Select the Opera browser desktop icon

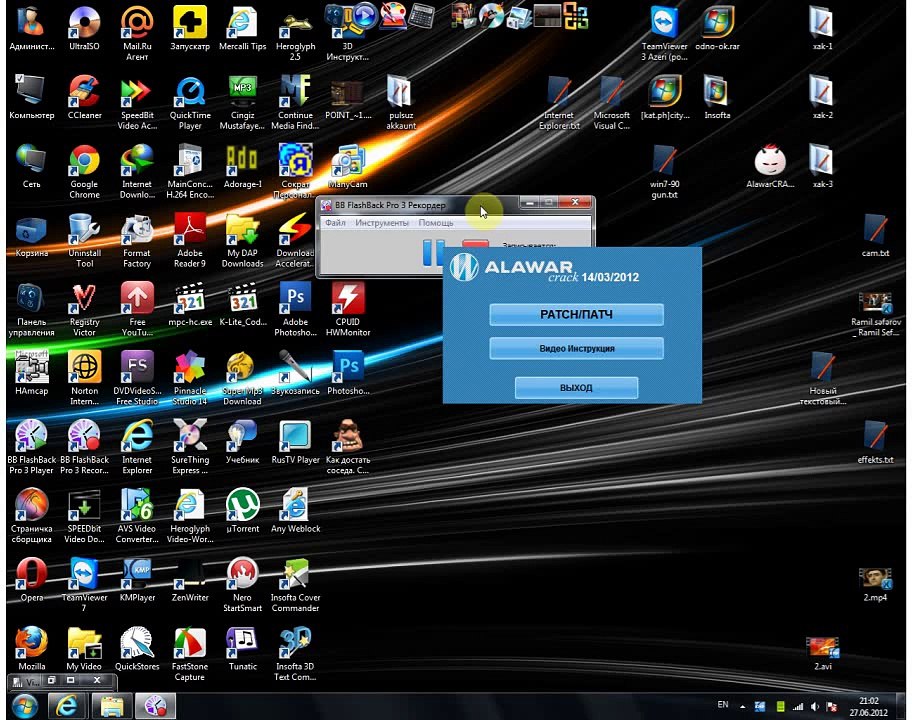(31, 580)
